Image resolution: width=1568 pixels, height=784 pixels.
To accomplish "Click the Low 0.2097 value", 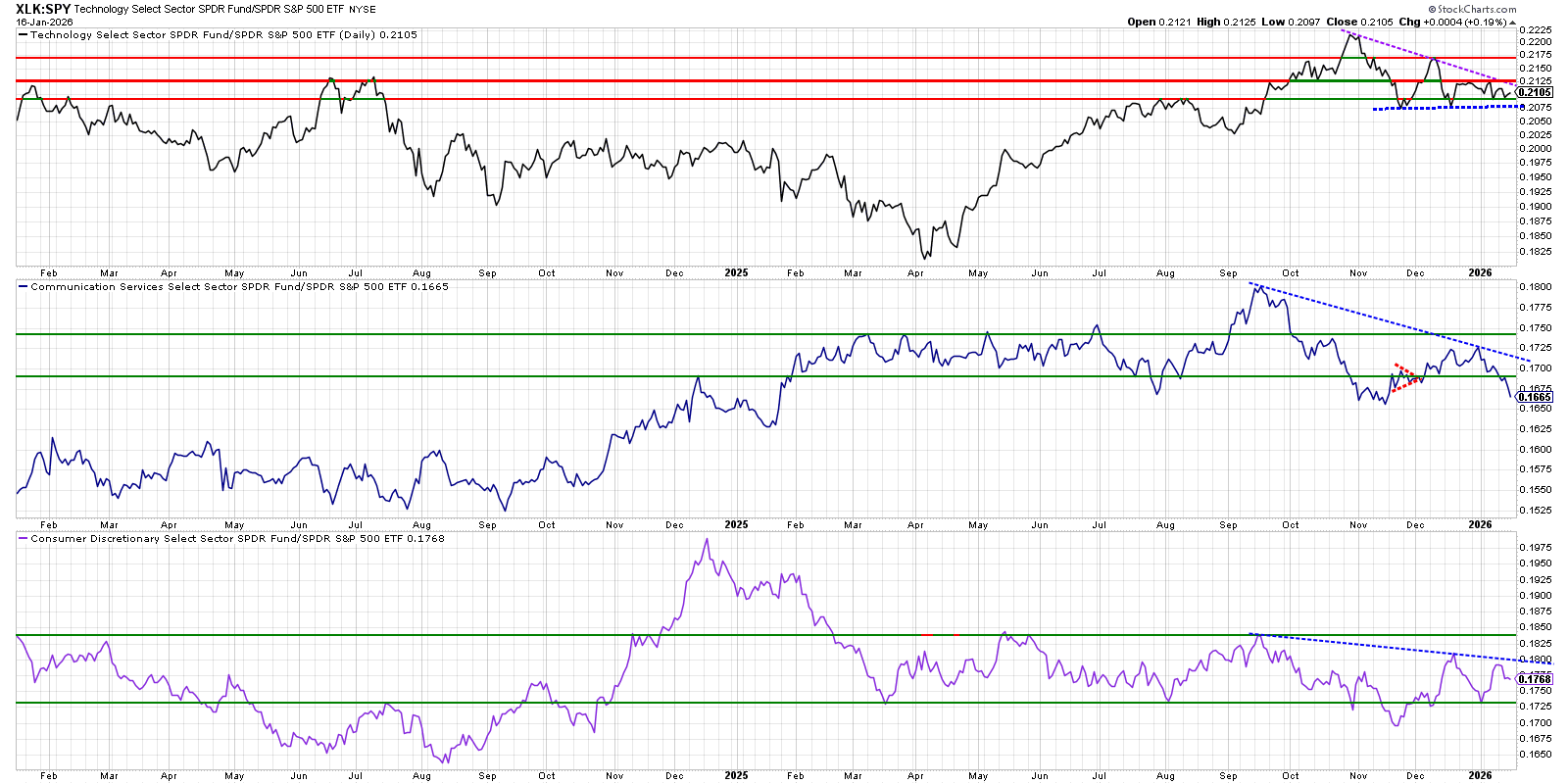I will [x=1292, y=22].
